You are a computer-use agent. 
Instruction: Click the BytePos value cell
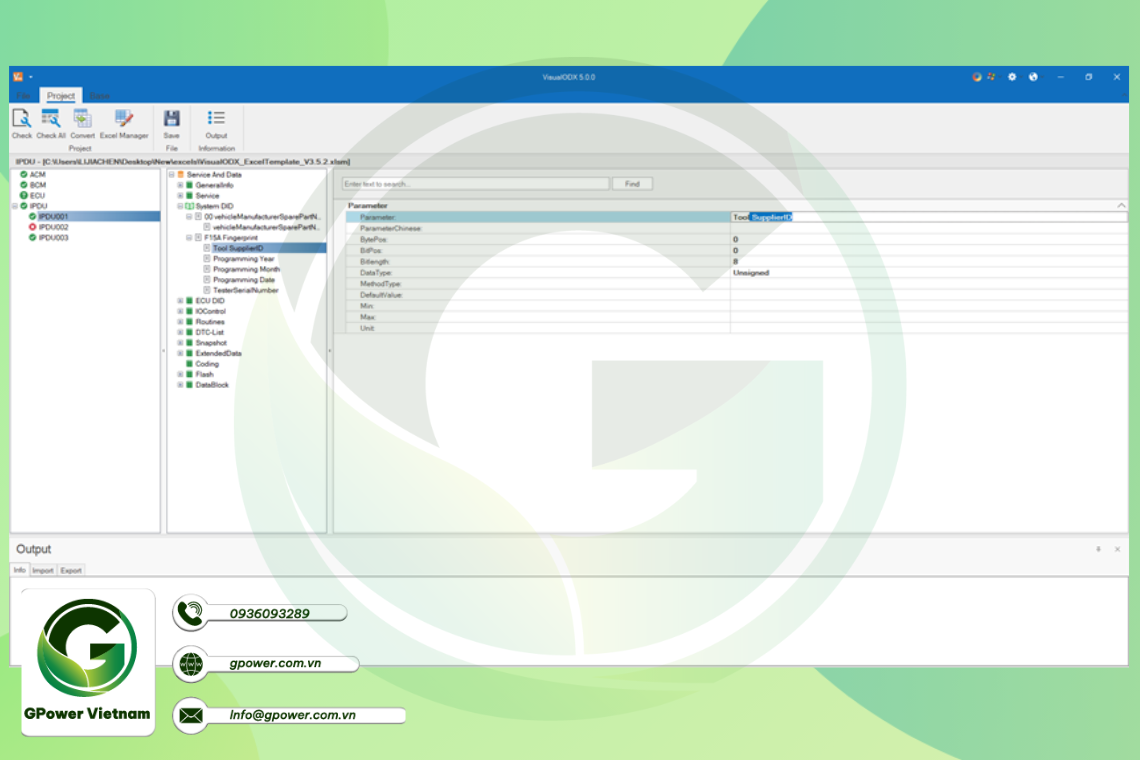[x=929, y=239]
